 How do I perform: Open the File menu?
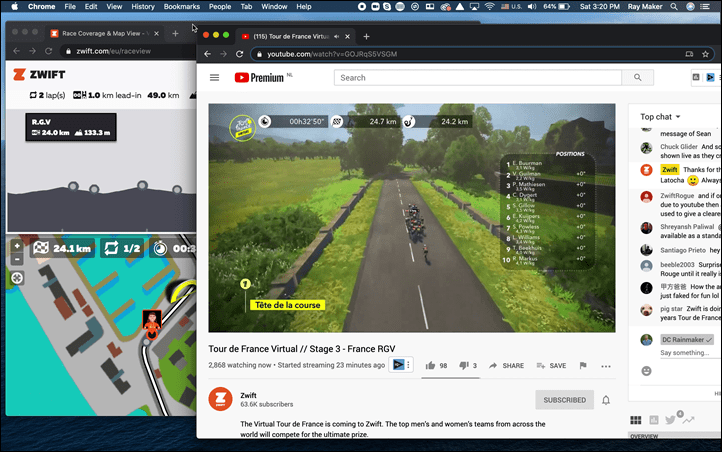pyautogui.click(x=70, y=6)
